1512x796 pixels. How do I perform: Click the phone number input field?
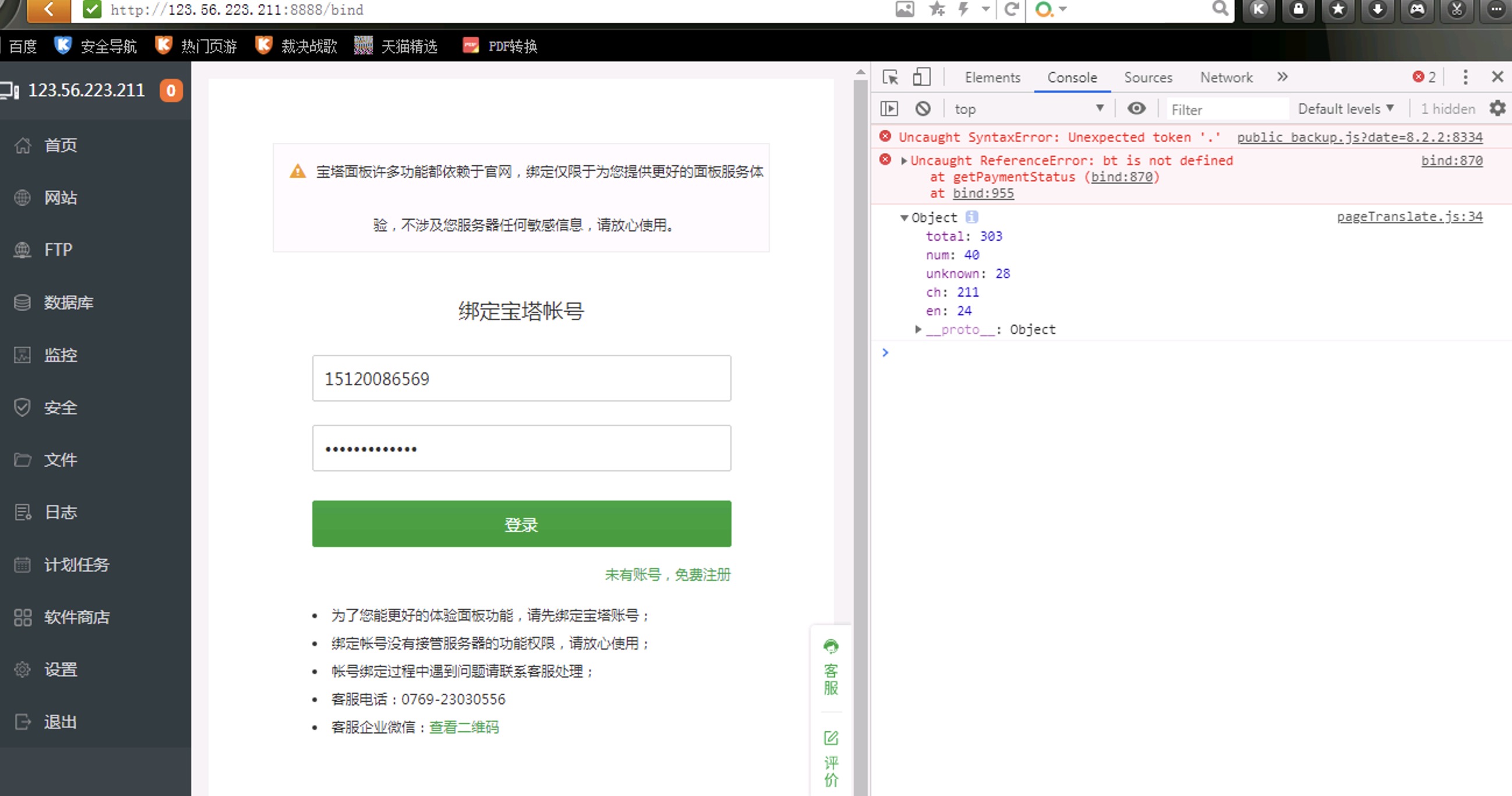(x=521, y=378)
